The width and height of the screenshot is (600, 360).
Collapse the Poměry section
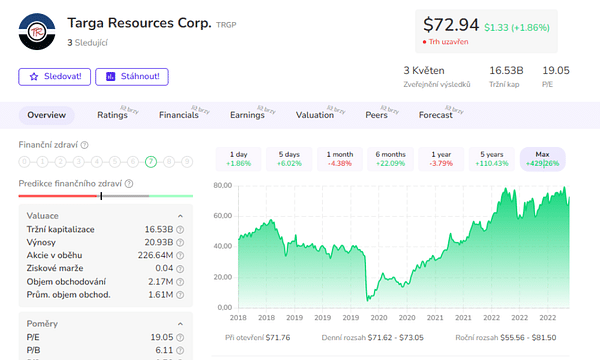[x=180, y=324]
